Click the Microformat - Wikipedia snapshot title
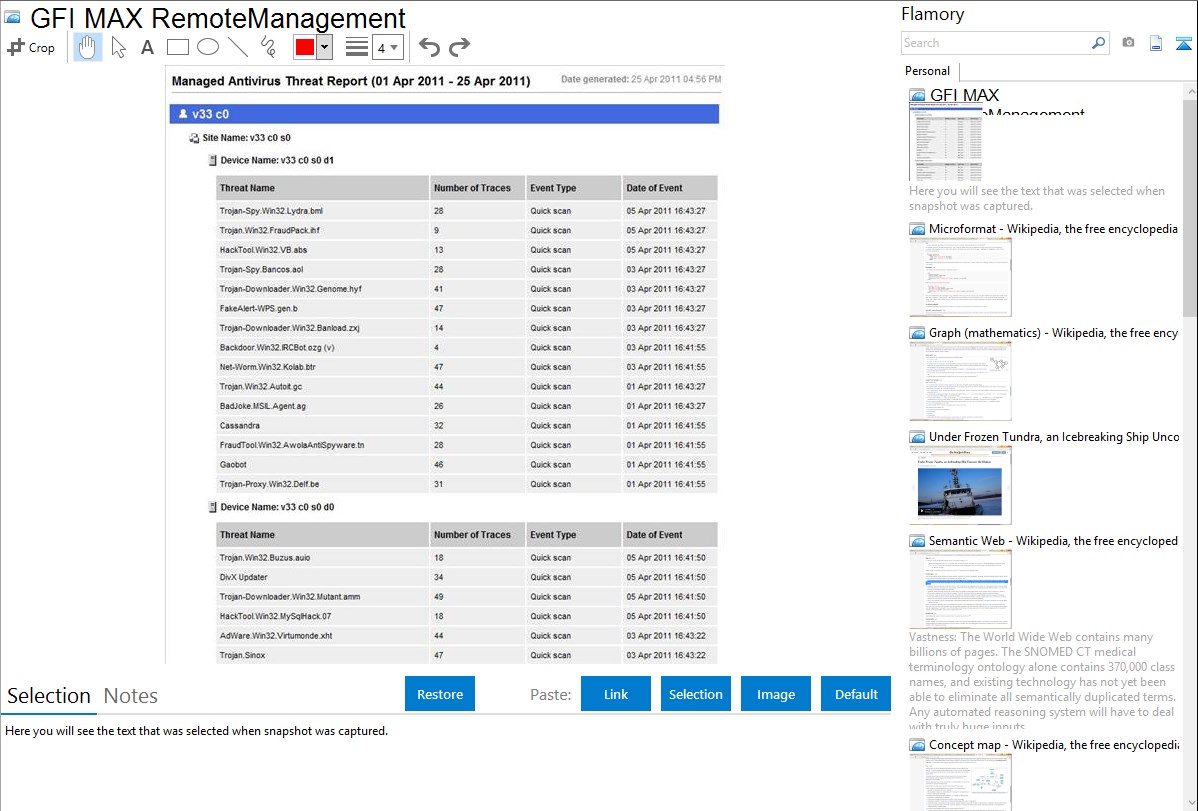The width and height of the screenshot is (1198, 811). (x=1053, y=229)
